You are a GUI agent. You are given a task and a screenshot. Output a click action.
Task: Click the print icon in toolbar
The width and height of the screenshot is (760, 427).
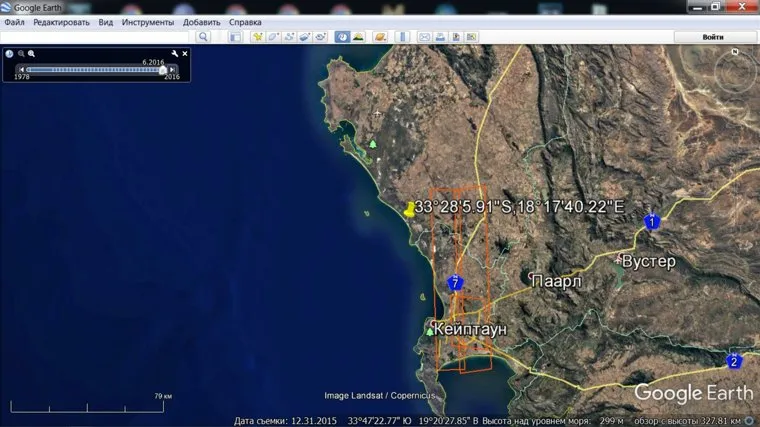pyautogui.click(x=440, y=37)
